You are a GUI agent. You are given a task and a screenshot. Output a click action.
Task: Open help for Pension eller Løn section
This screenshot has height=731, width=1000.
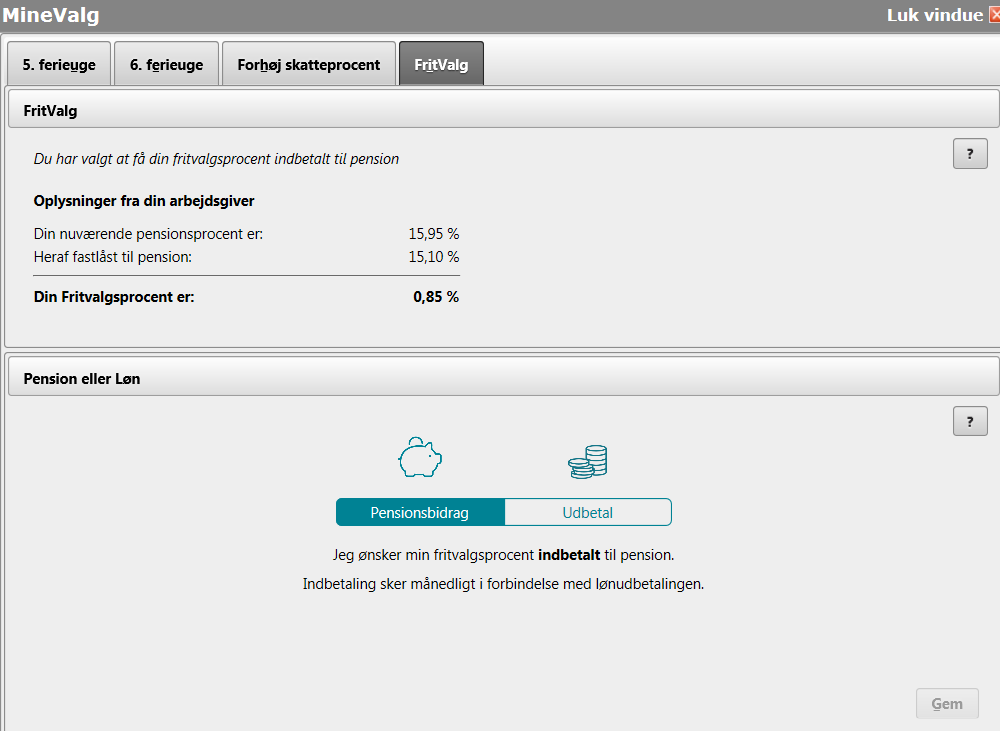click(969, 421)
